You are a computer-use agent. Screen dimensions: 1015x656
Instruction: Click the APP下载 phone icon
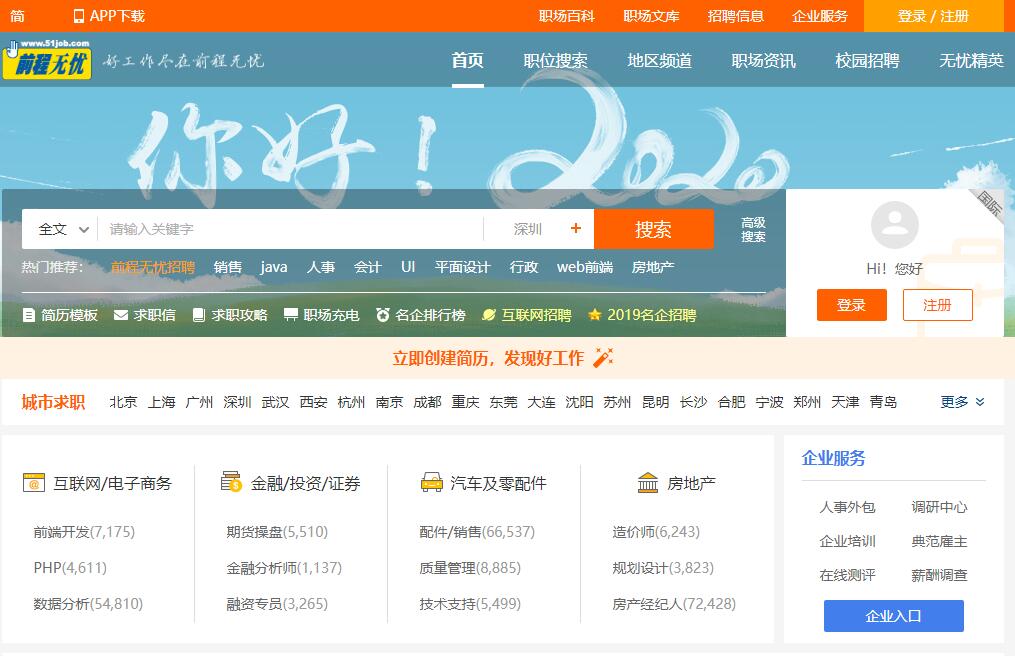click(79, 16)
